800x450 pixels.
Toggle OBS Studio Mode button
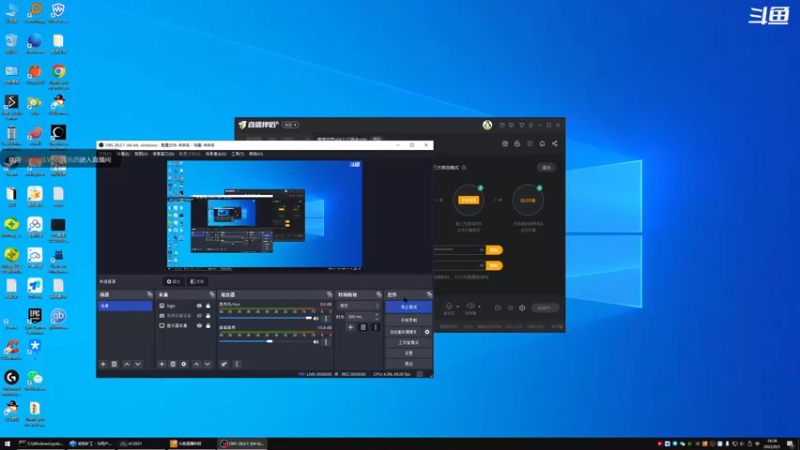click(x=409, y=343)
